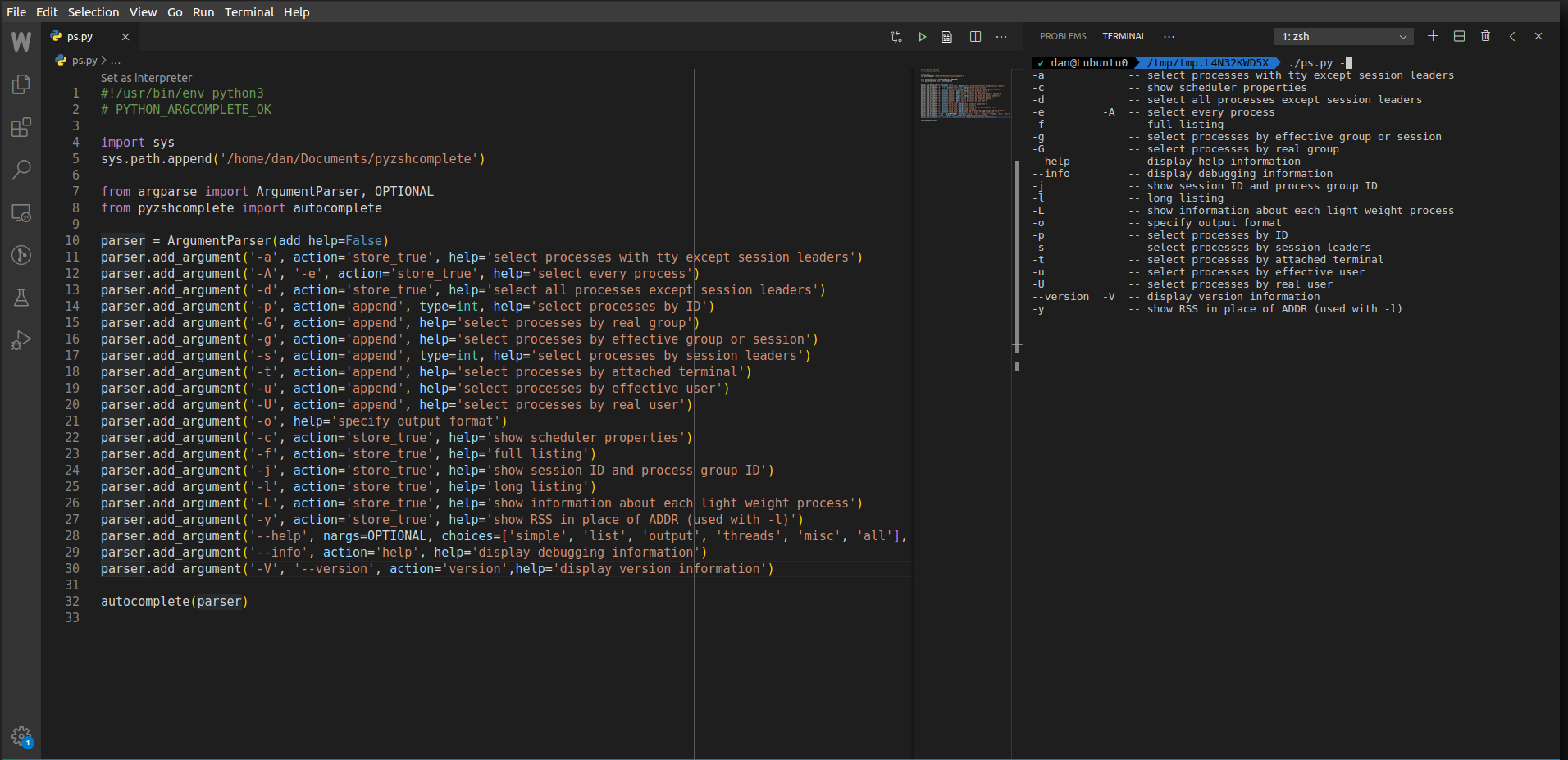This screenshot has width=1568, height=760.
Task: Run the Python file with the play button
Action: click(922, 36)
